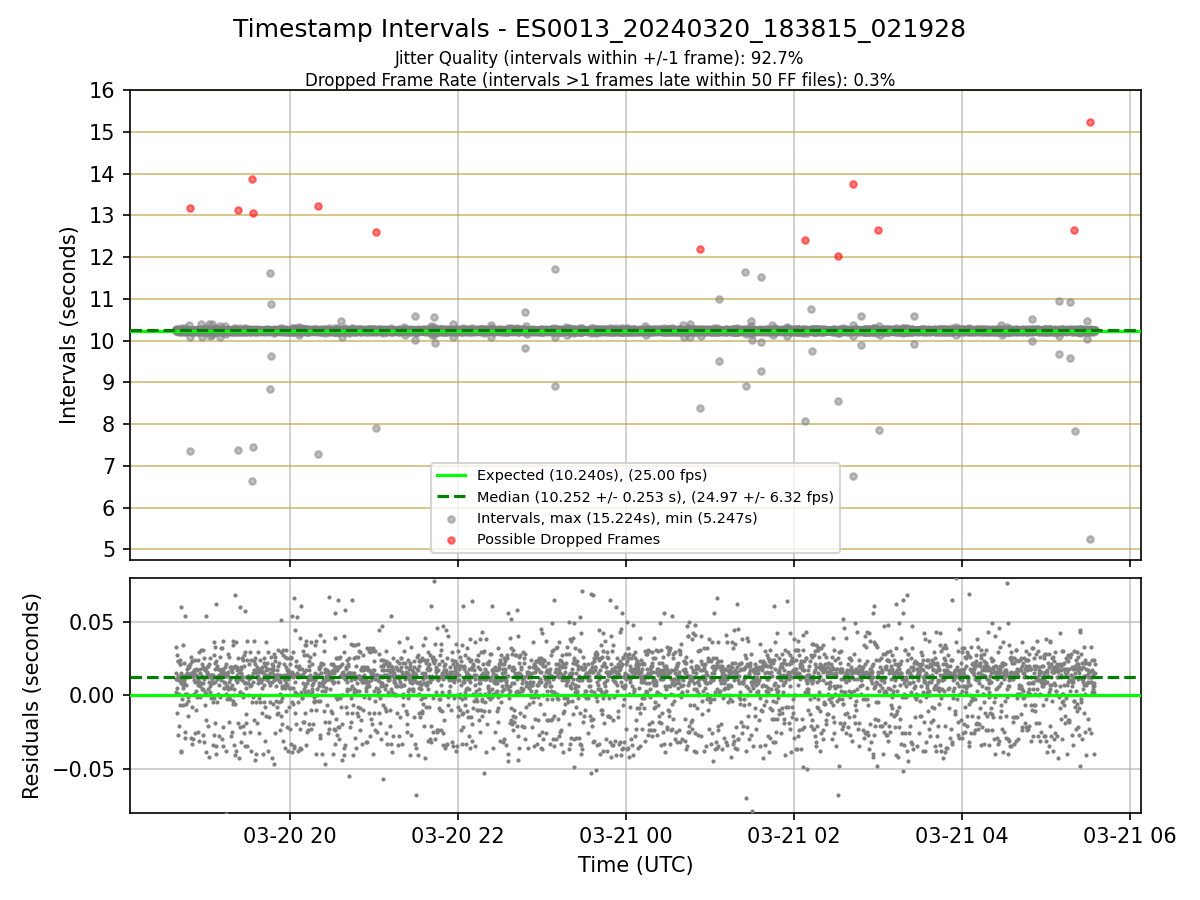Click legend text "Expected (10.240s), (25.00 fps)"

tap(592, 475)
